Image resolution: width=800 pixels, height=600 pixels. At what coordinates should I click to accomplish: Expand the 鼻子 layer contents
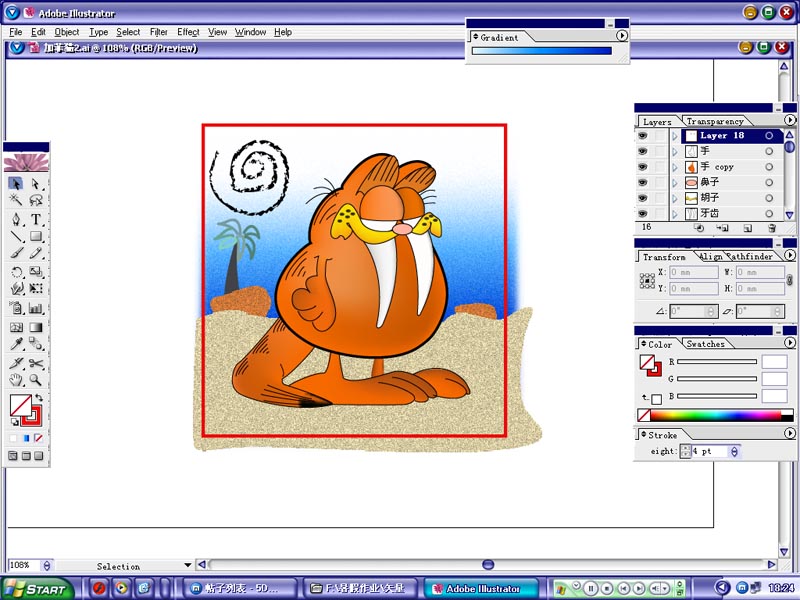click(x=675, y=183)
